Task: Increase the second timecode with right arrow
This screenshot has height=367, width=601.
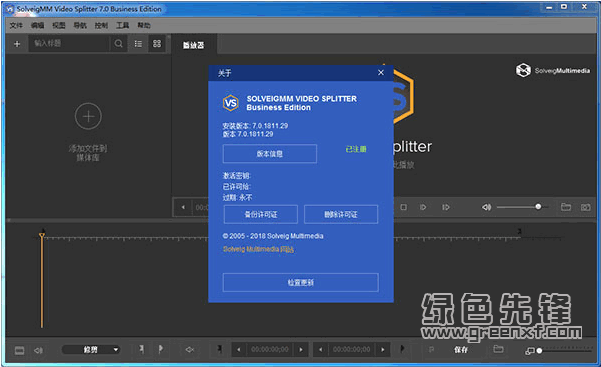Action: tap(383, 349)
